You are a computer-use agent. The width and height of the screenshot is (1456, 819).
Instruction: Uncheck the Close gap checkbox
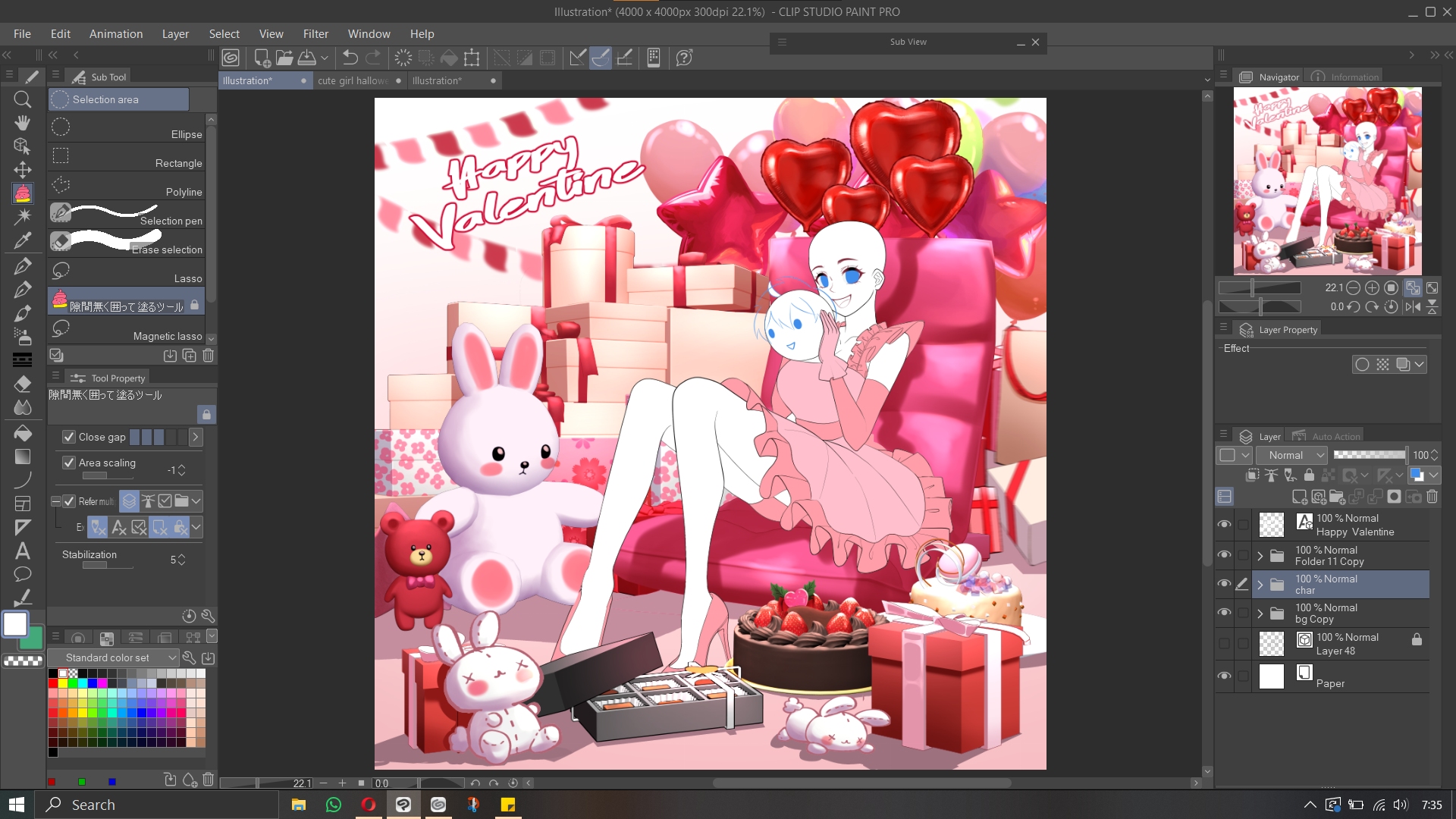click(x=69, y=437)
